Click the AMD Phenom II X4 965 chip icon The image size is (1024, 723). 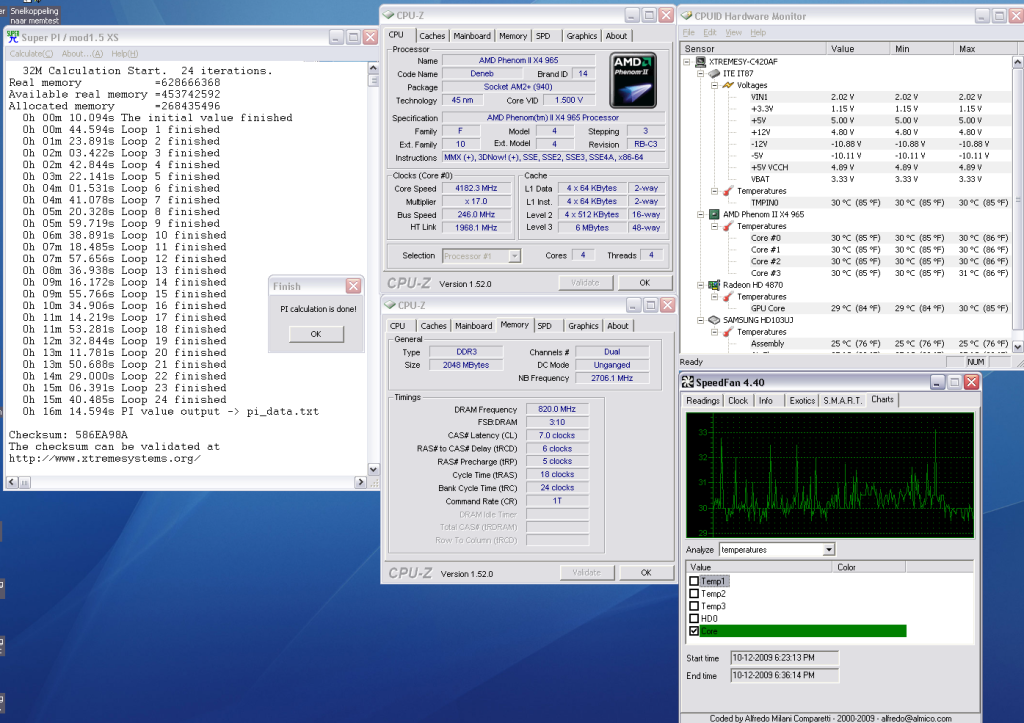pos(715,214)
